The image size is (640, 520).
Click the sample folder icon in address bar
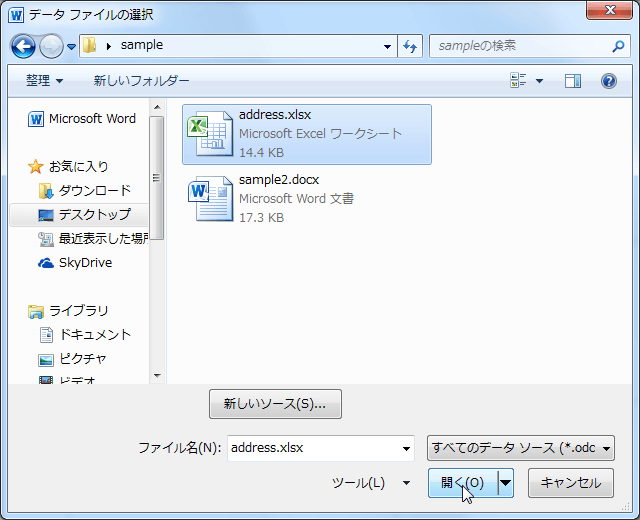point(89,45)
